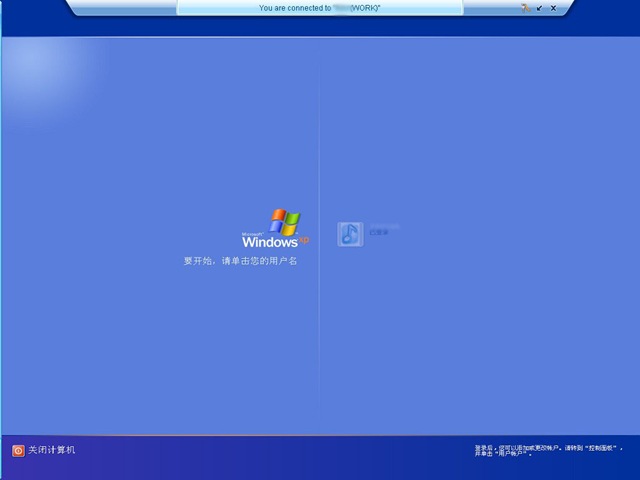Click the 关闭计算机 label text
The width and height of the screenshot is (640, 480).
coord(51,450)
